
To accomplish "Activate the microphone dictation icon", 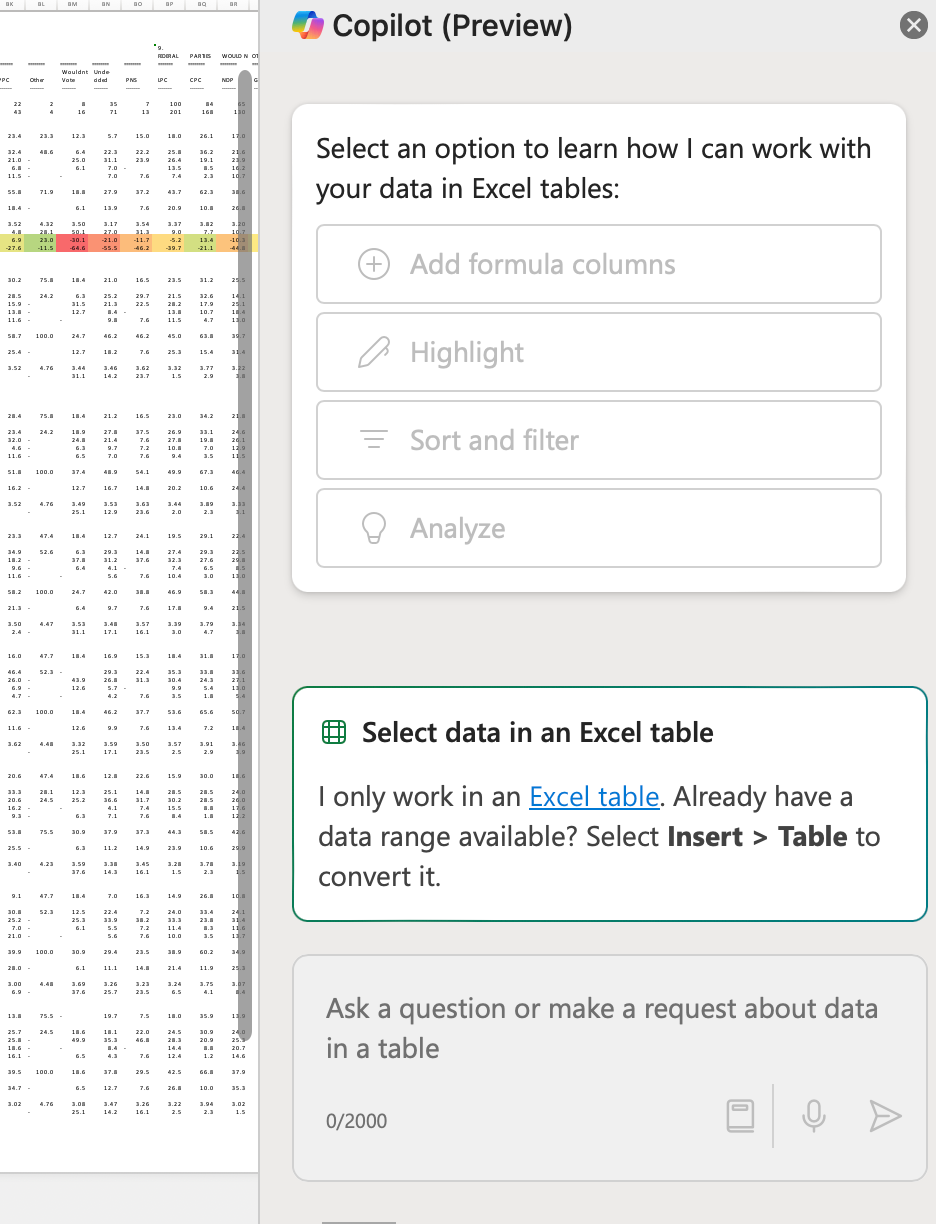I will [x=814, y=1116].
